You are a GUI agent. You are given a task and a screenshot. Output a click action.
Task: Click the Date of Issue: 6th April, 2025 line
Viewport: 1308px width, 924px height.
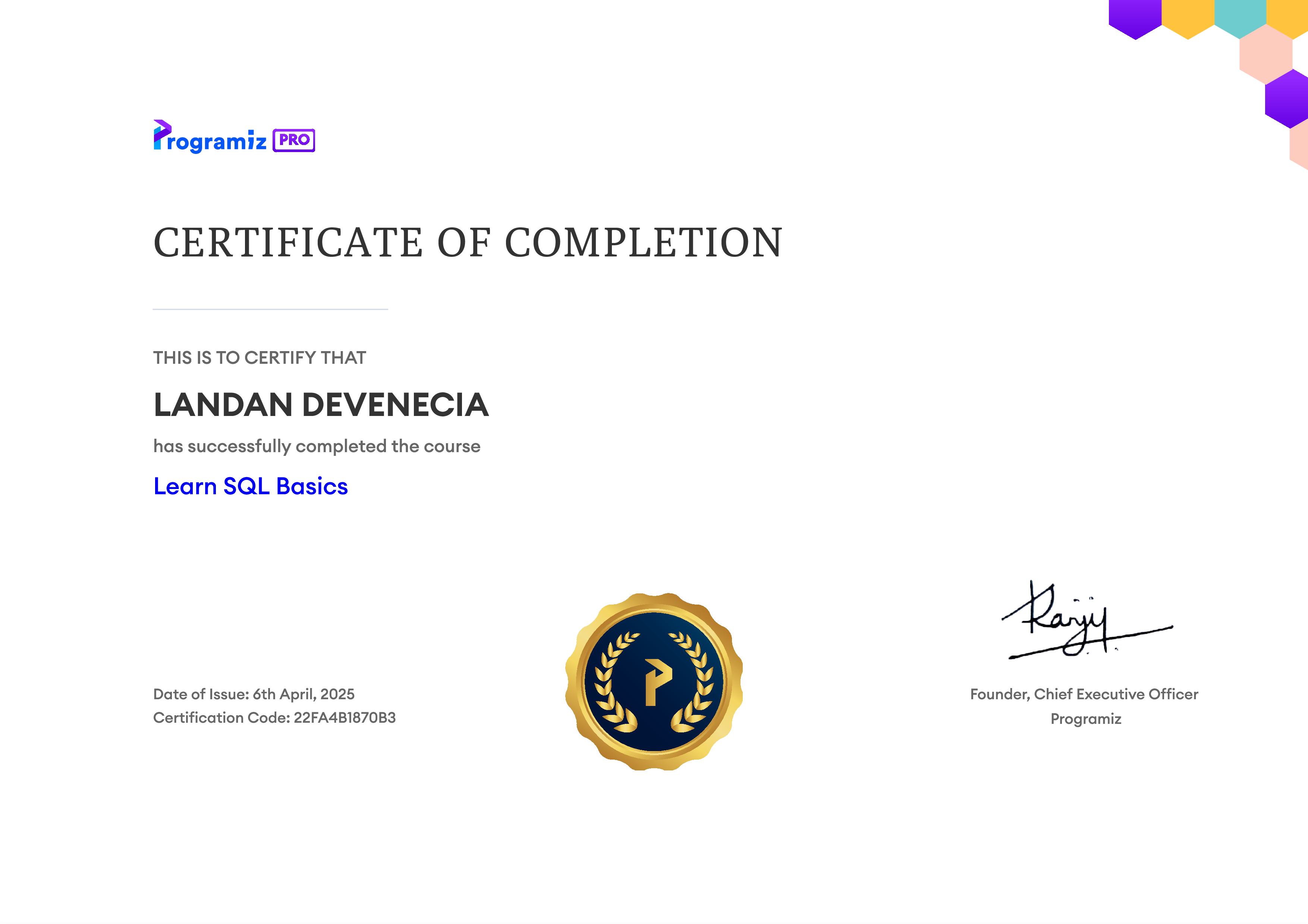254,694
